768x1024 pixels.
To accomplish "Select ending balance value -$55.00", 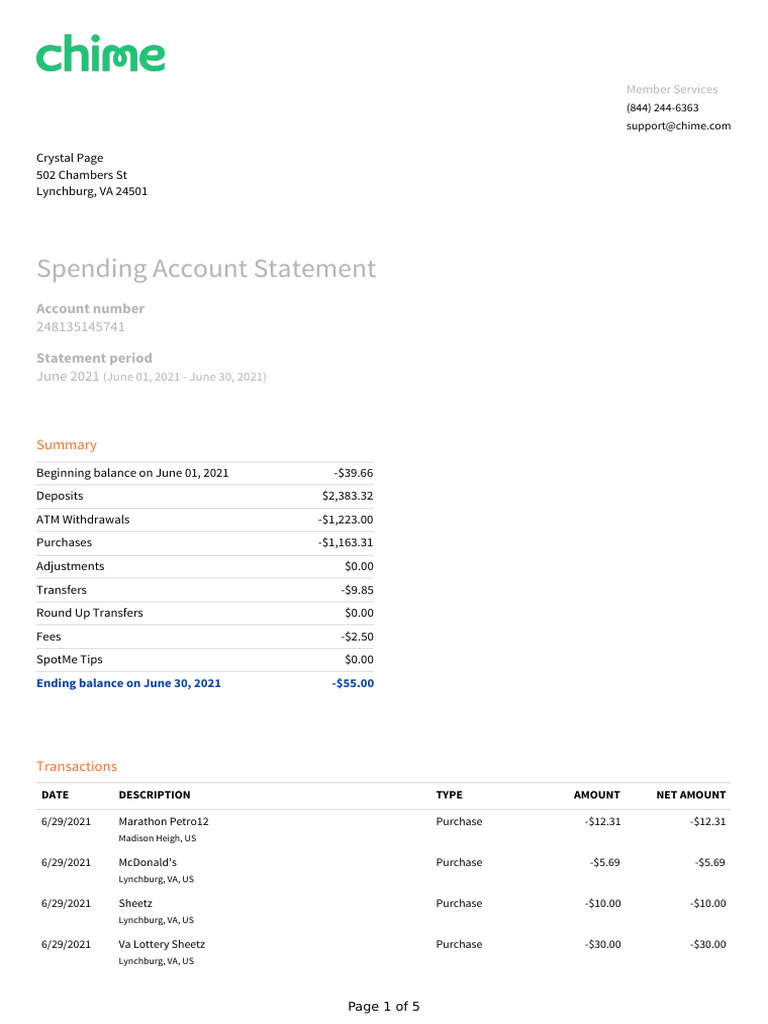I will (x=353, y=683).
